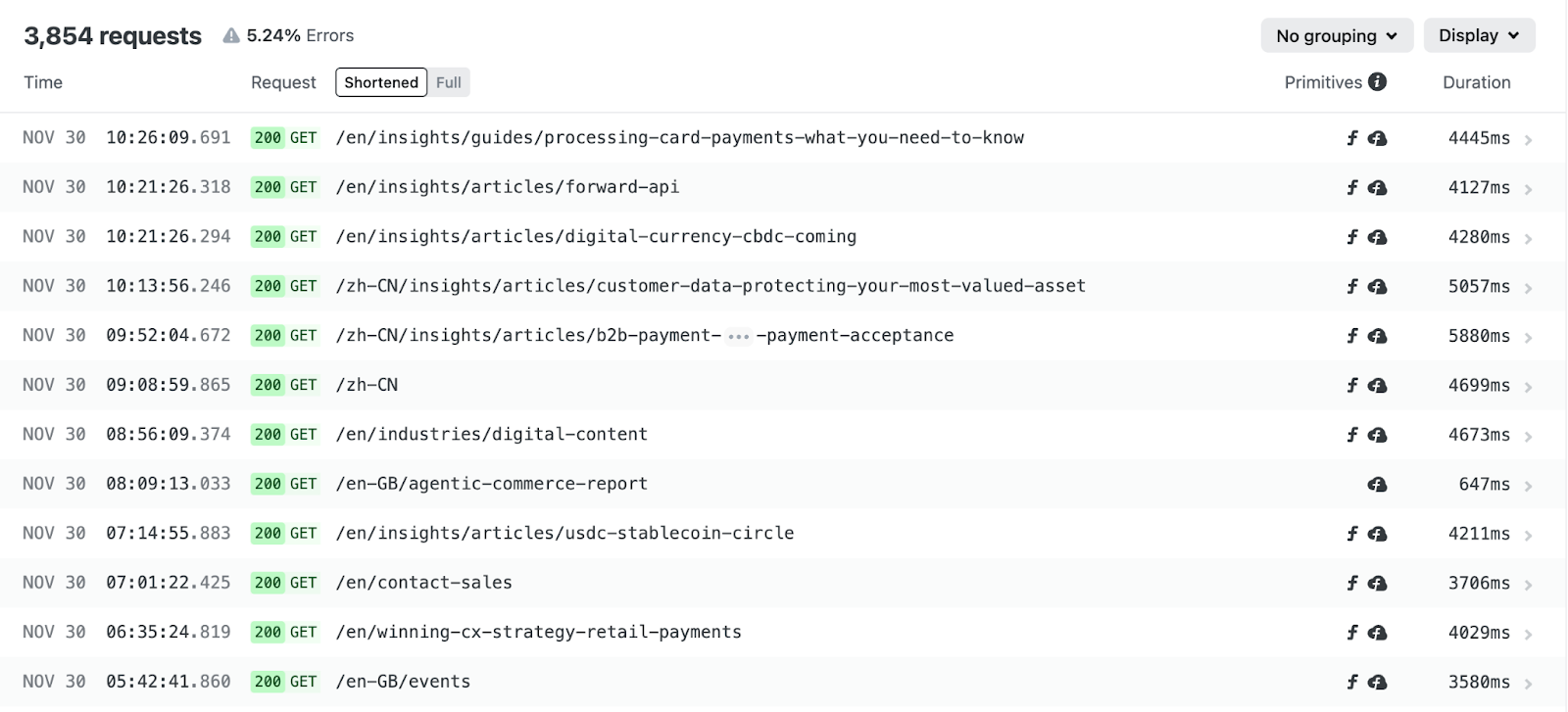Expand truncated path ellipsis in b2b-payment row
The height and width of the screenshot is (712, 1568).
coord(739,336)
